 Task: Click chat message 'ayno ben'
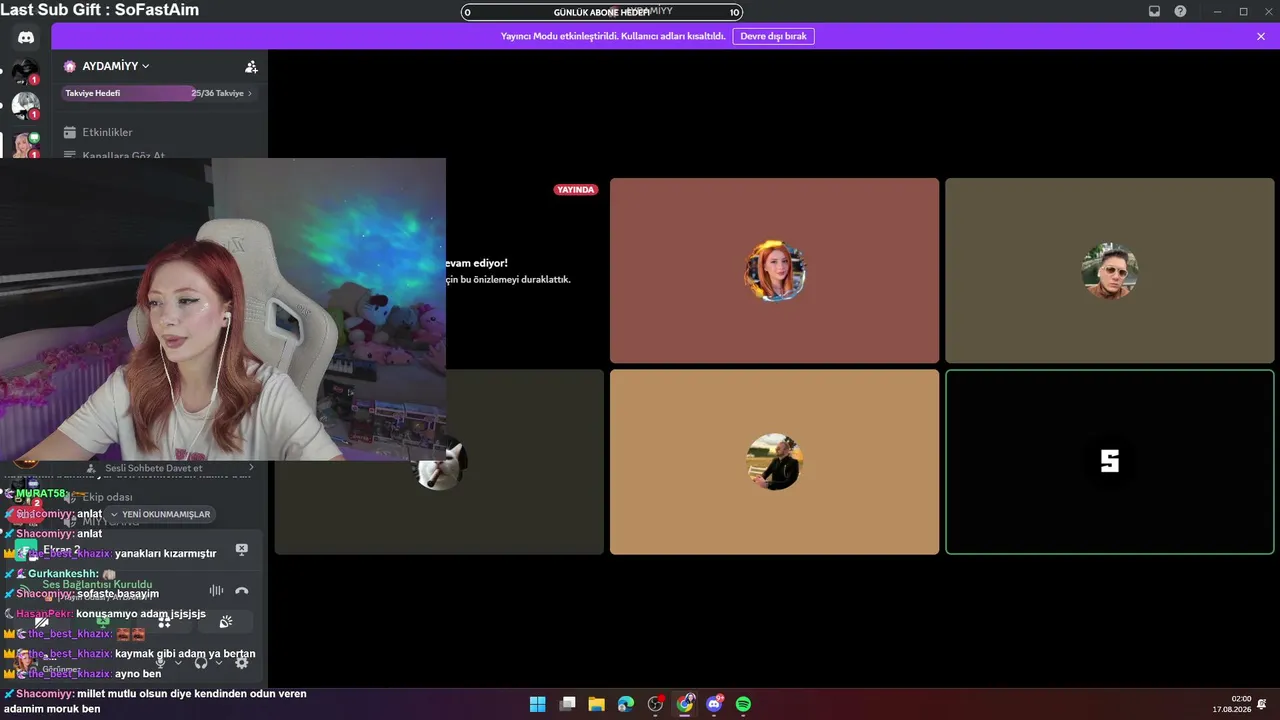pos(138,674)
